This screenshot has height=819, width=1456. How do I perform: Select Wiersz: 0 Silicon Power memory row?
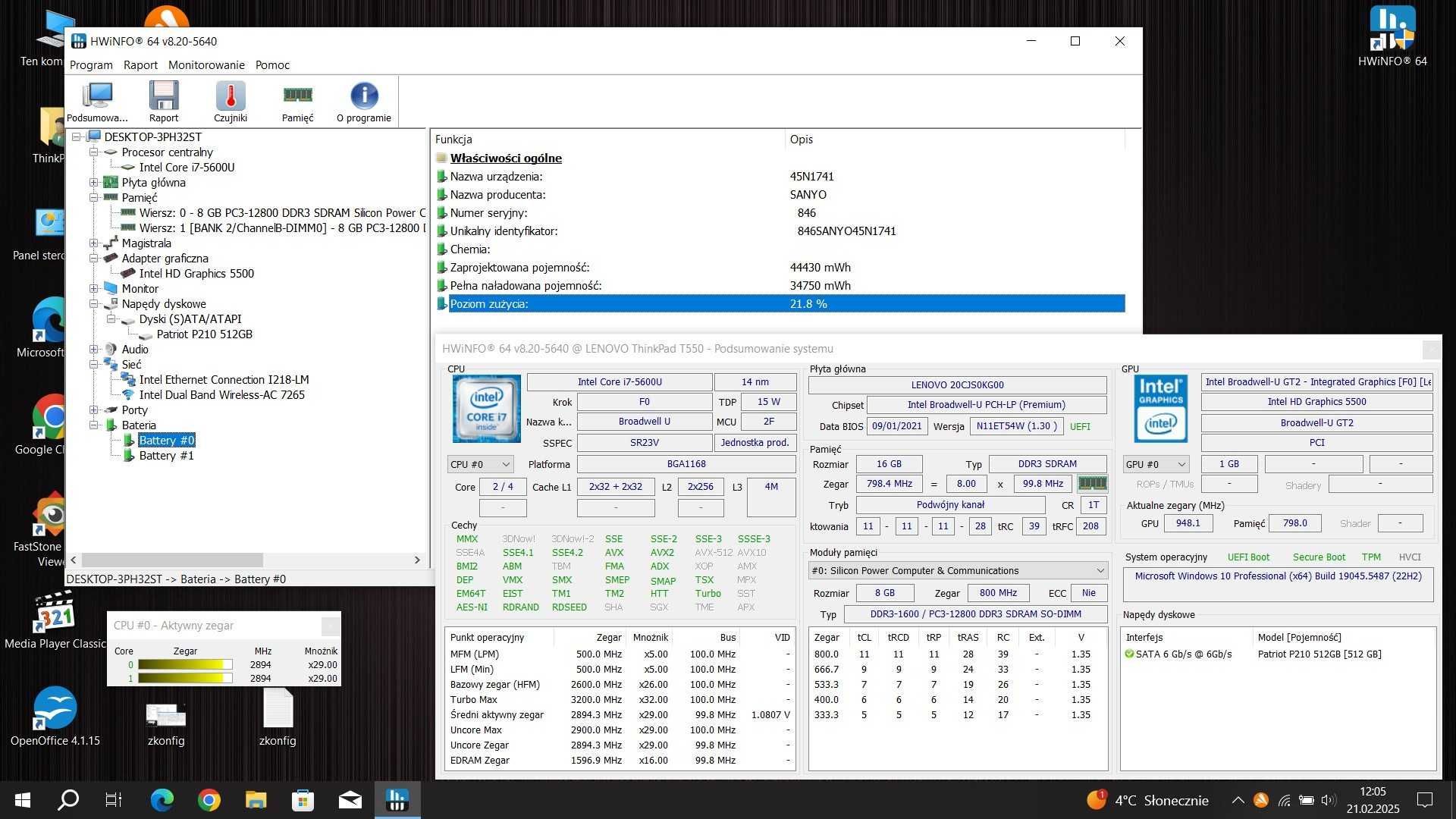(282, 213)
